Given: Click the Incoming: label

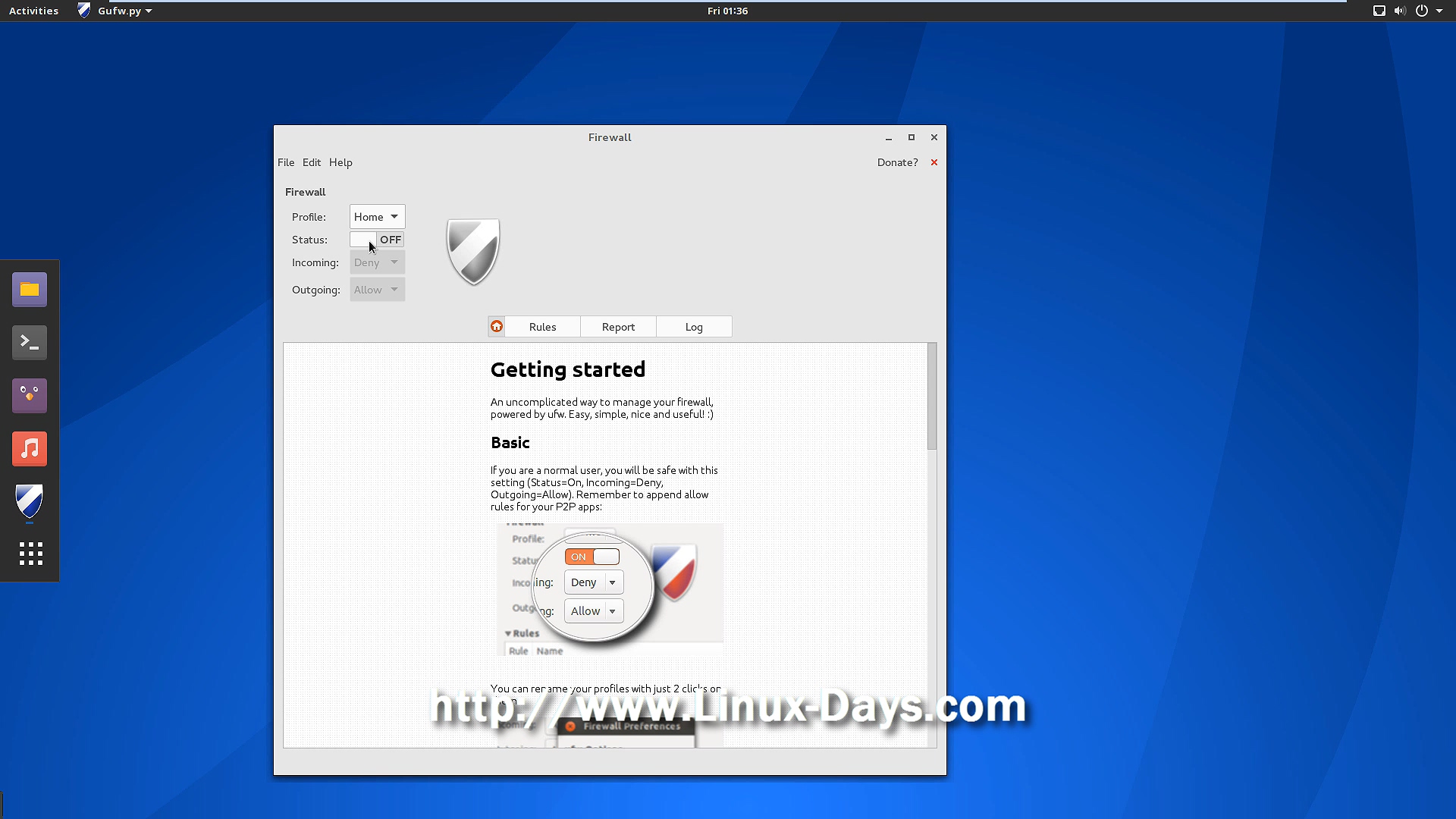Looking at the screenshot, I should coord(315,262).
